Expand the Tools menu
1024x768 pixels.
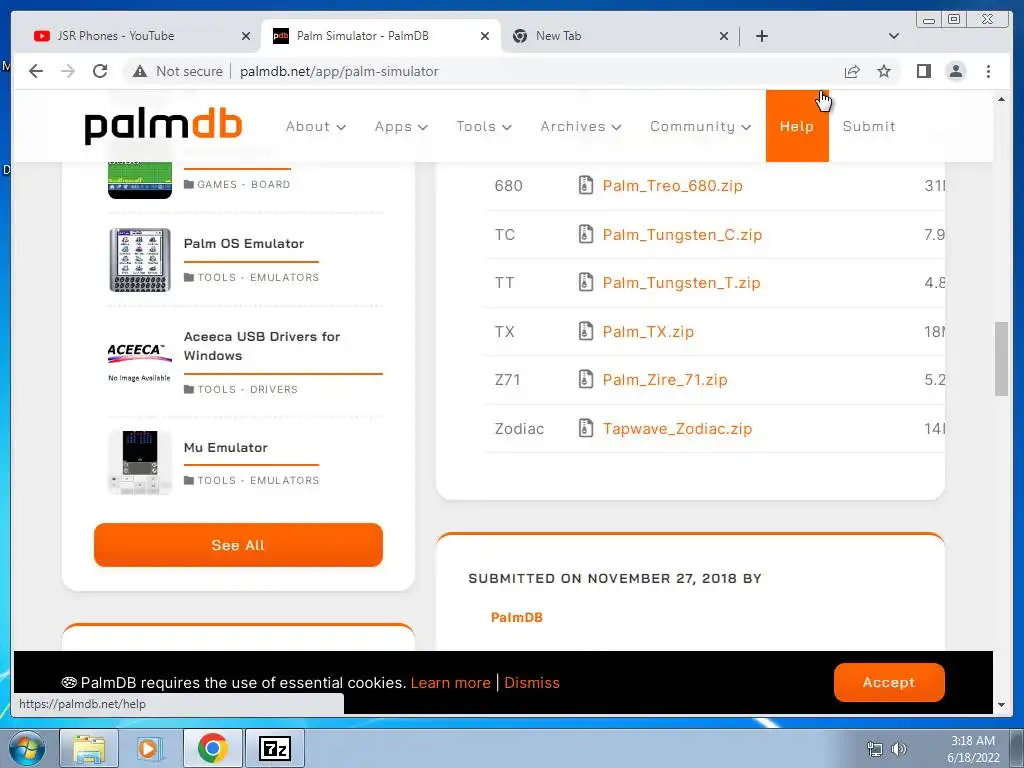click(x=484, y=127)
